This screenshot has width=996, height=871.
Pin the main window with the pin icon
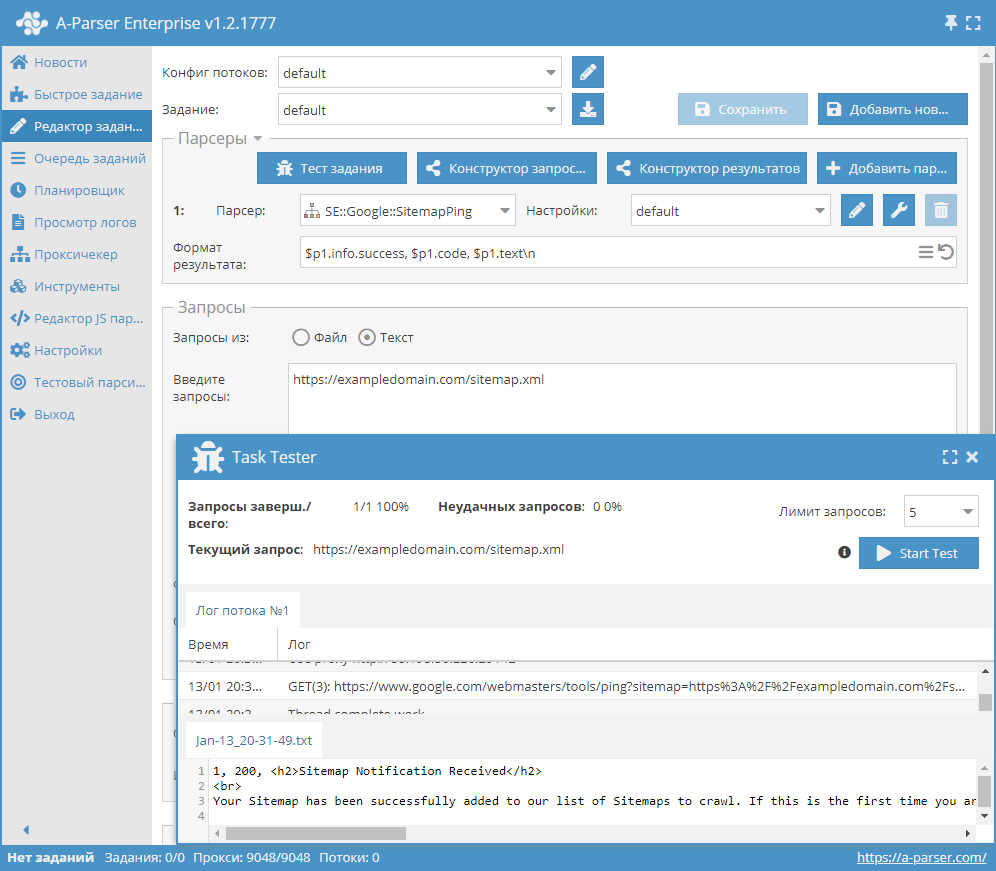[x=951, y=23]
